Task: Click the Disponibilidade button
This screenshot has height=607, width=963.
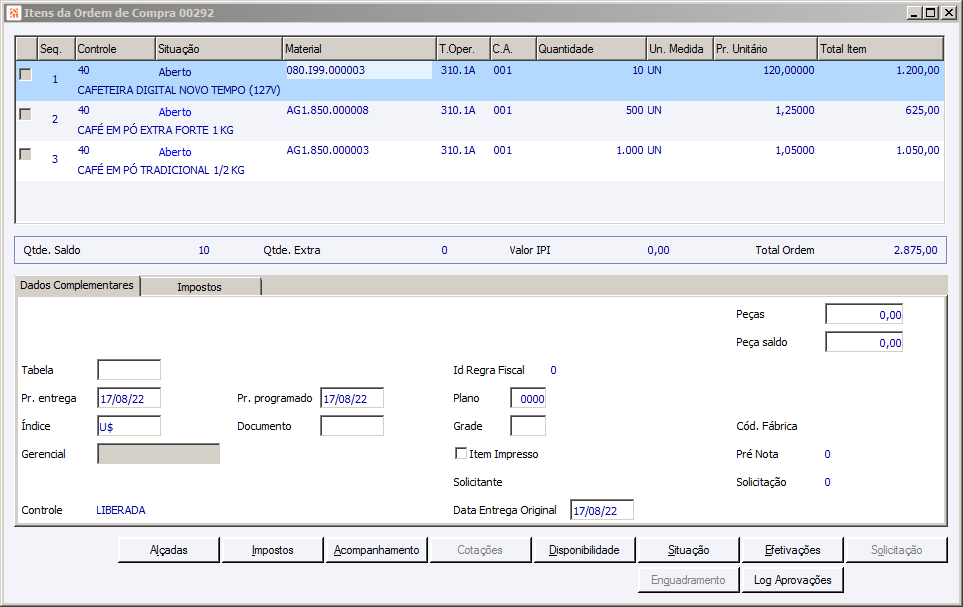Action: tap(584, 550)
